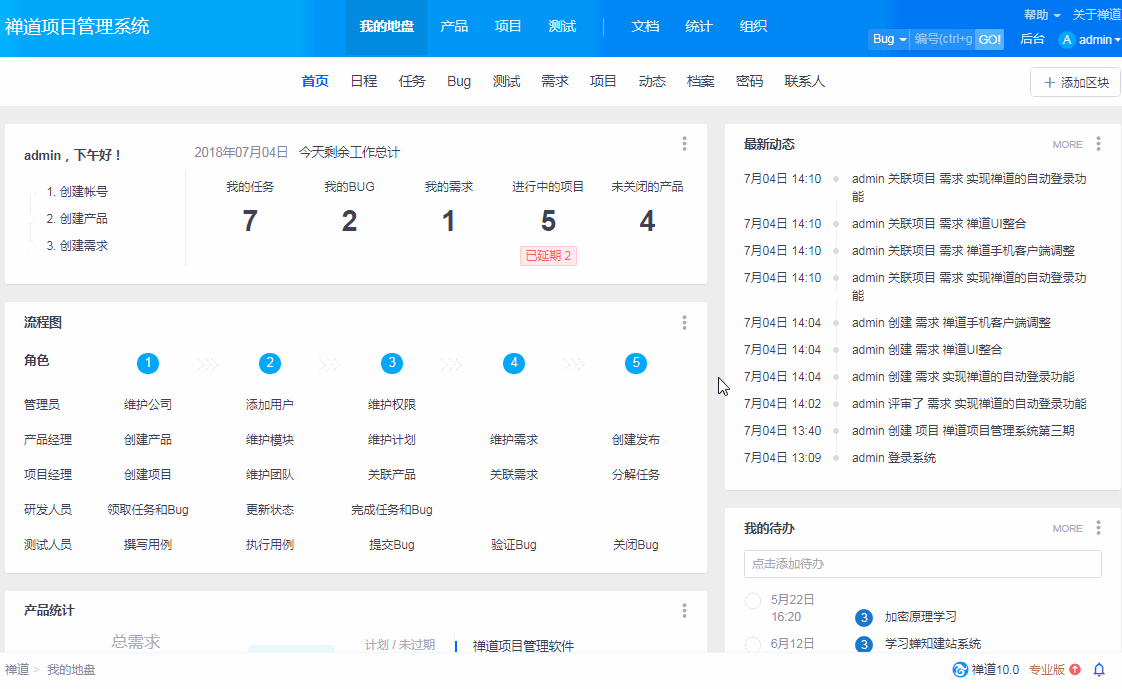This screenshot has height=689, width=1122.
Task: Click the 点击添加待办 input field
Action: 922,564
